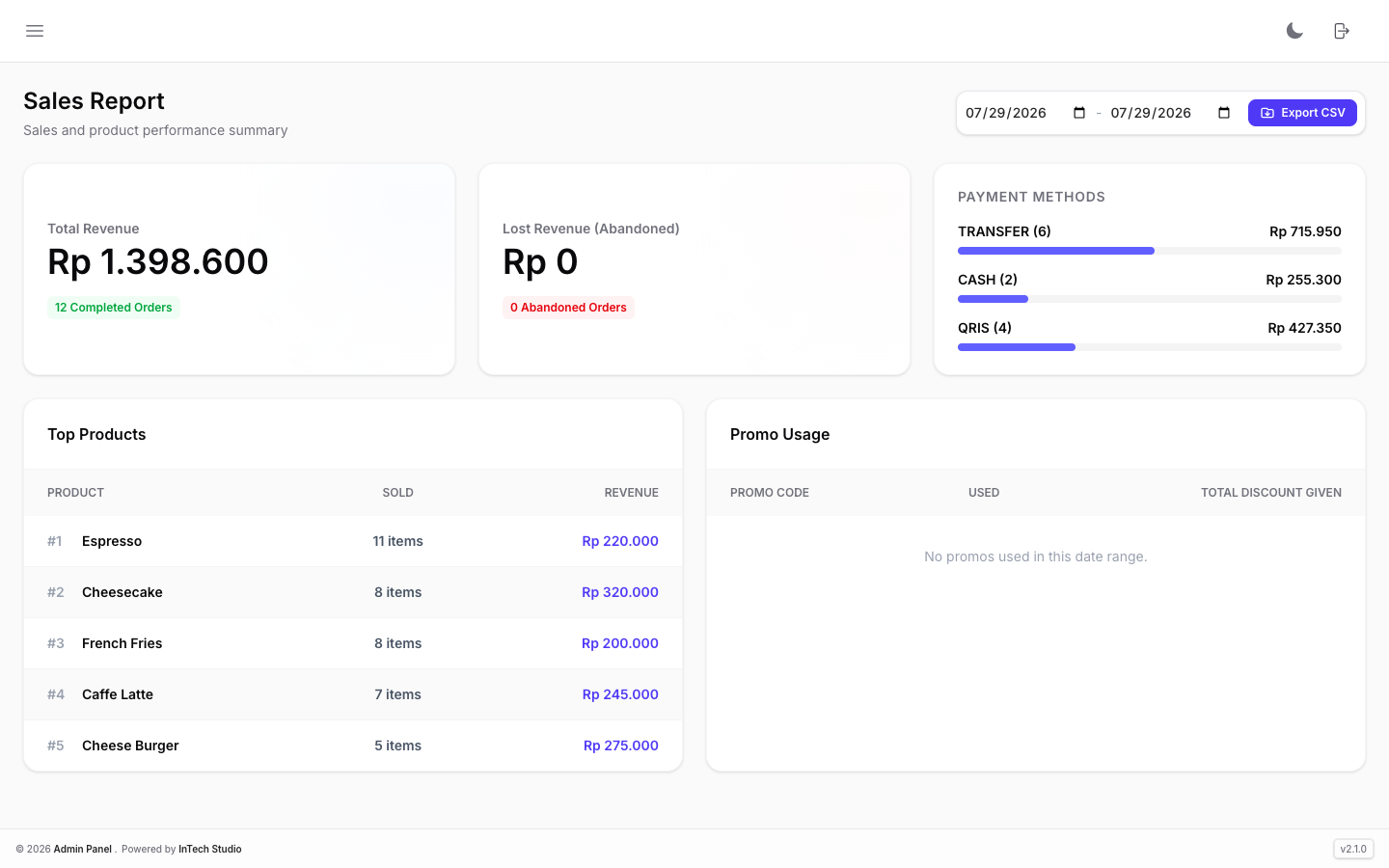Click Espresso revenue Rp 220.000
Screen dimensions: 1389x868
(620, 541)
